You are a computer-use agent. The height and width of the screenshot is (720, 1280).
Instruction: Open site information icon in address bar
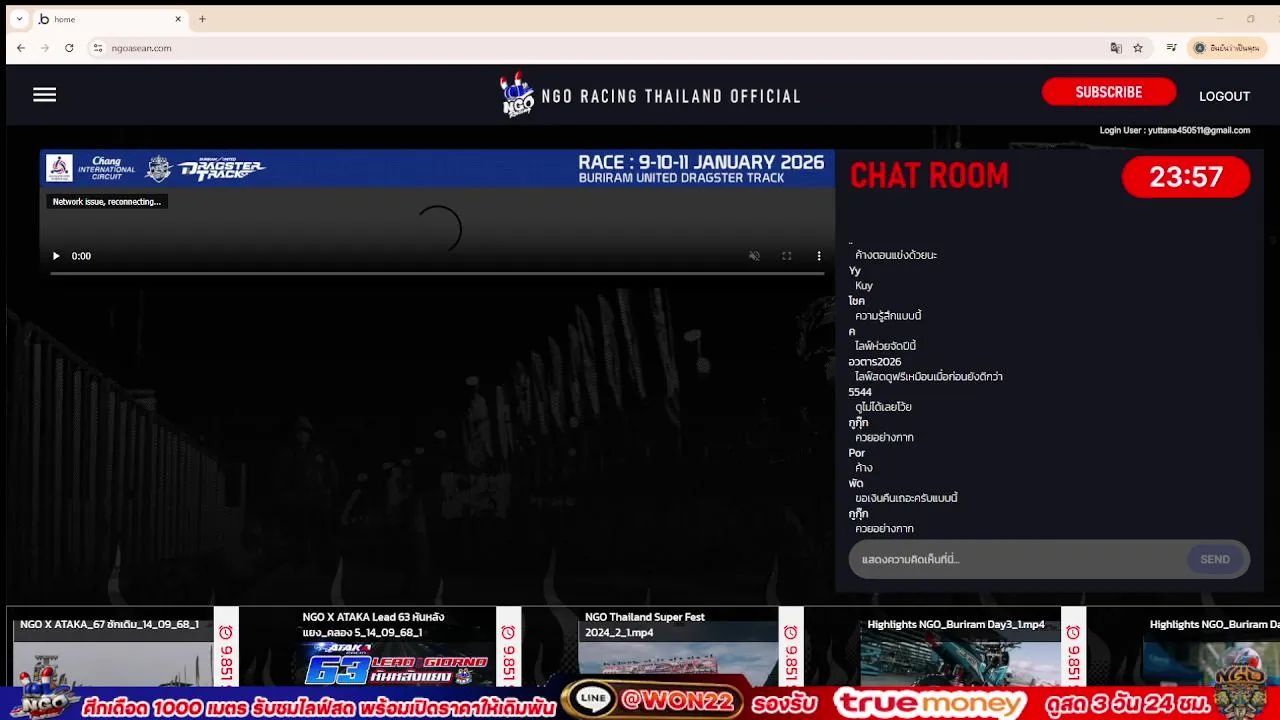(x=97, y=48)
